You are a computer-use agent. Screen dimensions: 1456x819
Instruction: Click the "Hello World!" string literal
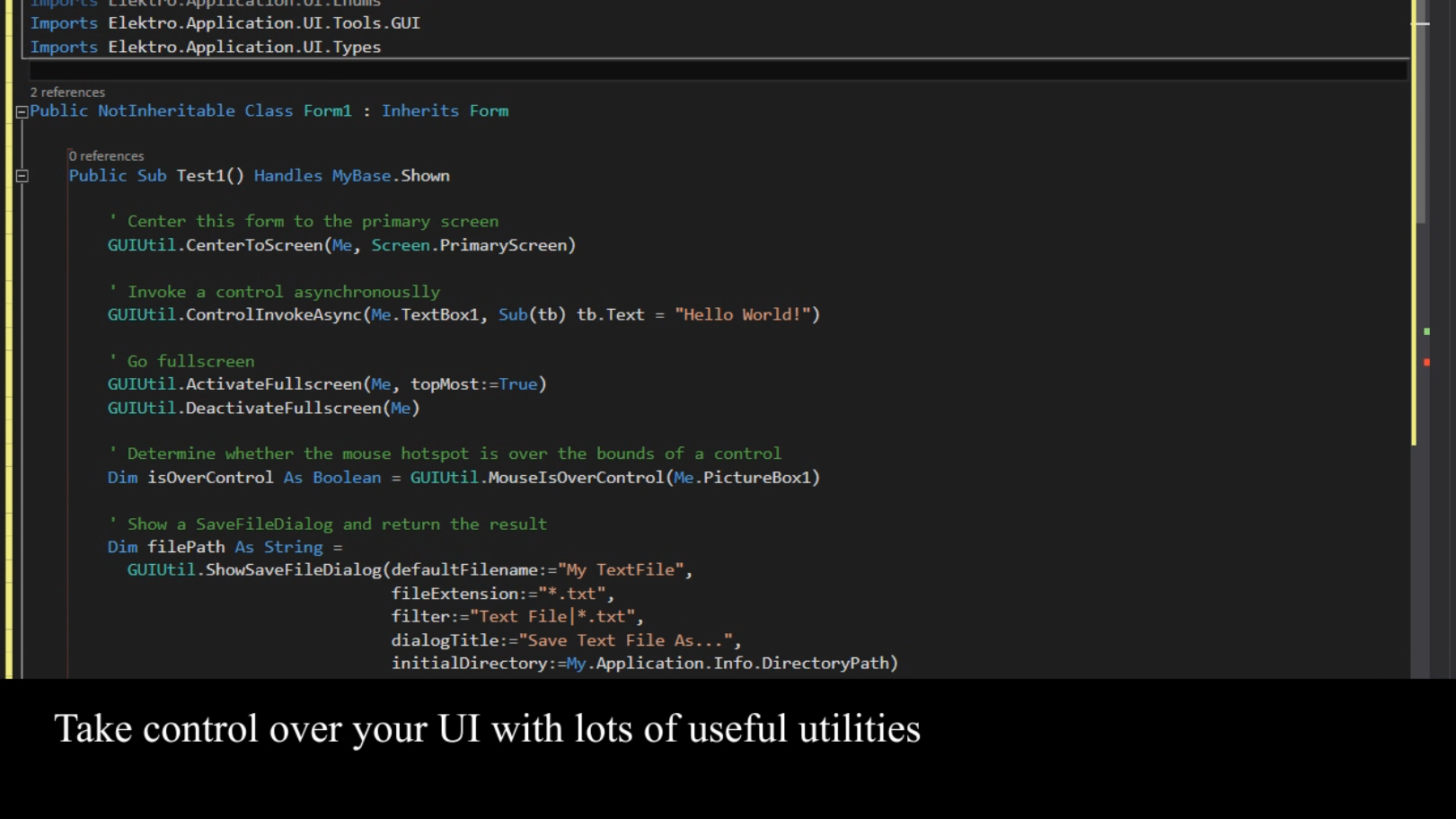pyautogui.click(x=743, y=315)
